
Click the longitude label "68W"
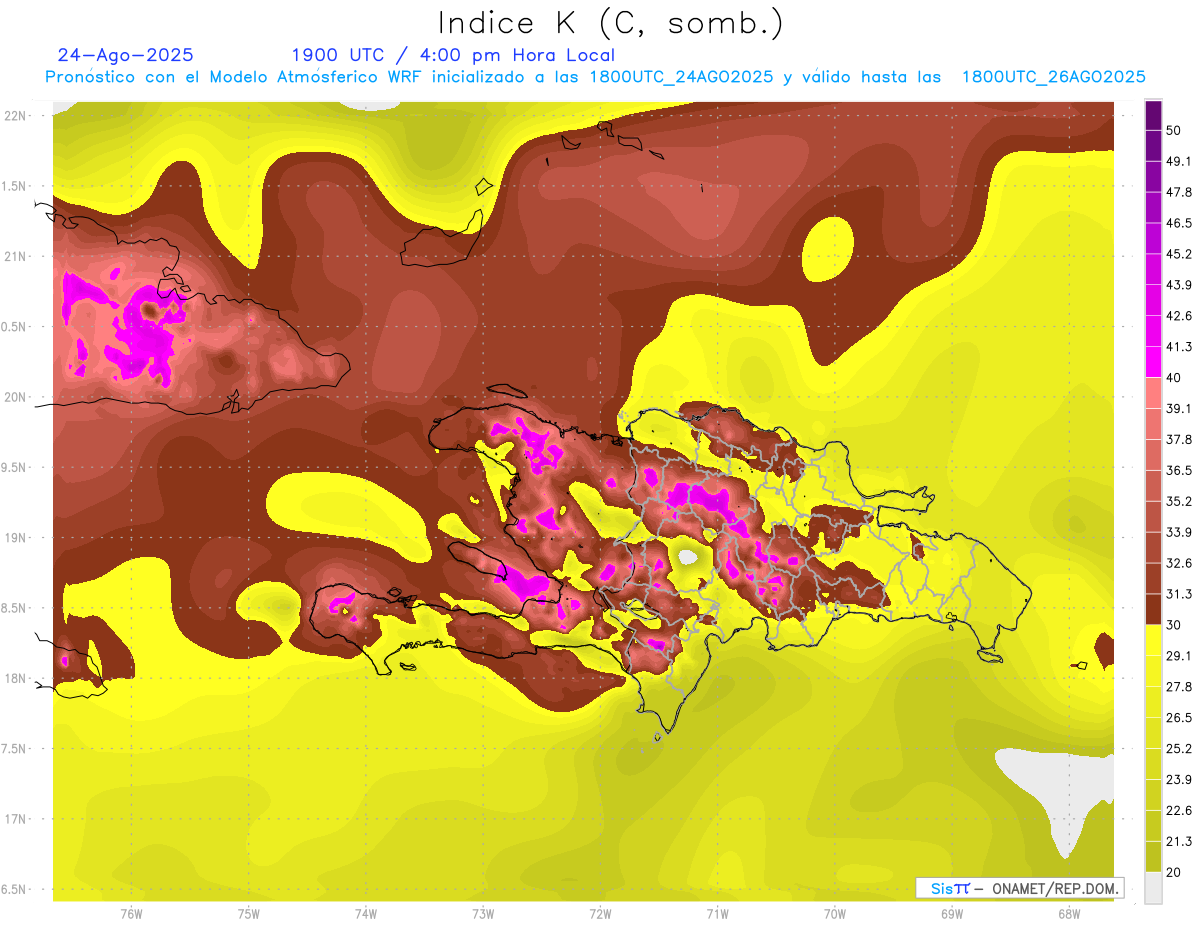pyautogui.click(x=1069, y=914)
